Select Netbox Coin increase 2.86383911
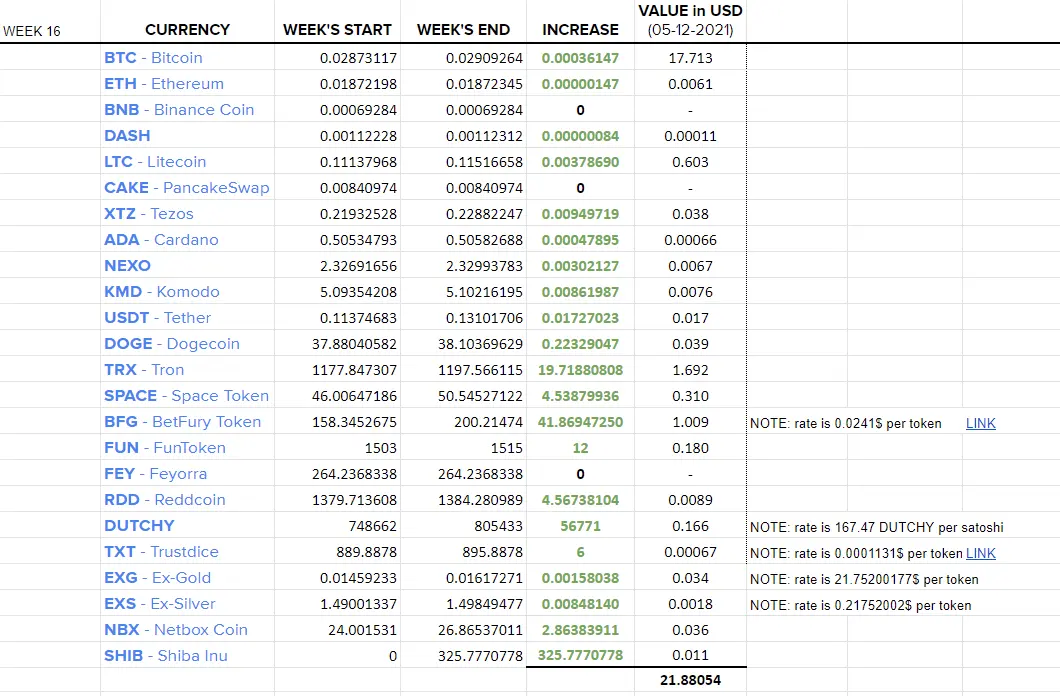 pyautogui.click(x=580, y=630)
